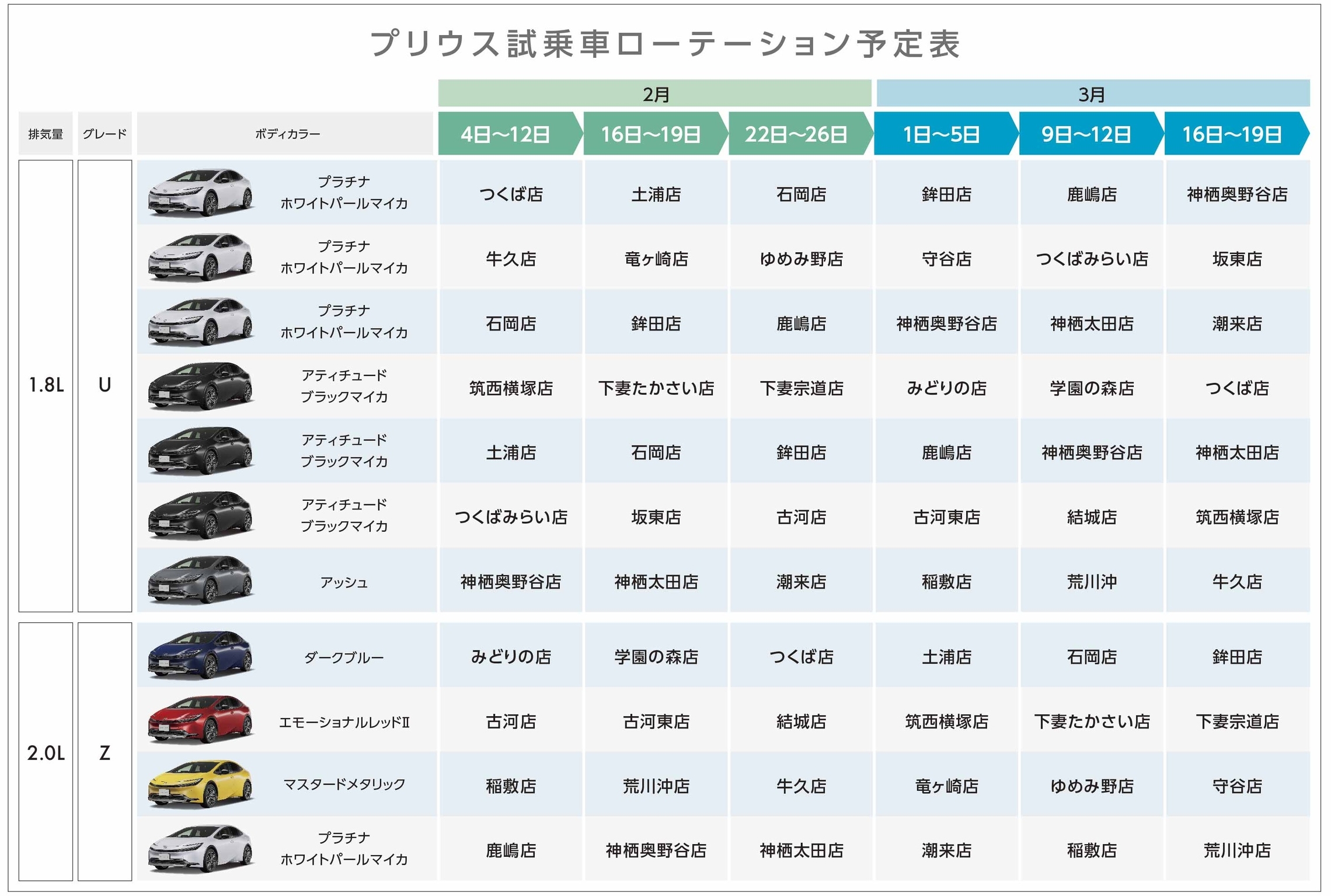Click 学園の森店 under 9日〜12日
Viewport: 1331px width, 896px height.
pyautogui.click(x=1092, y=388)
